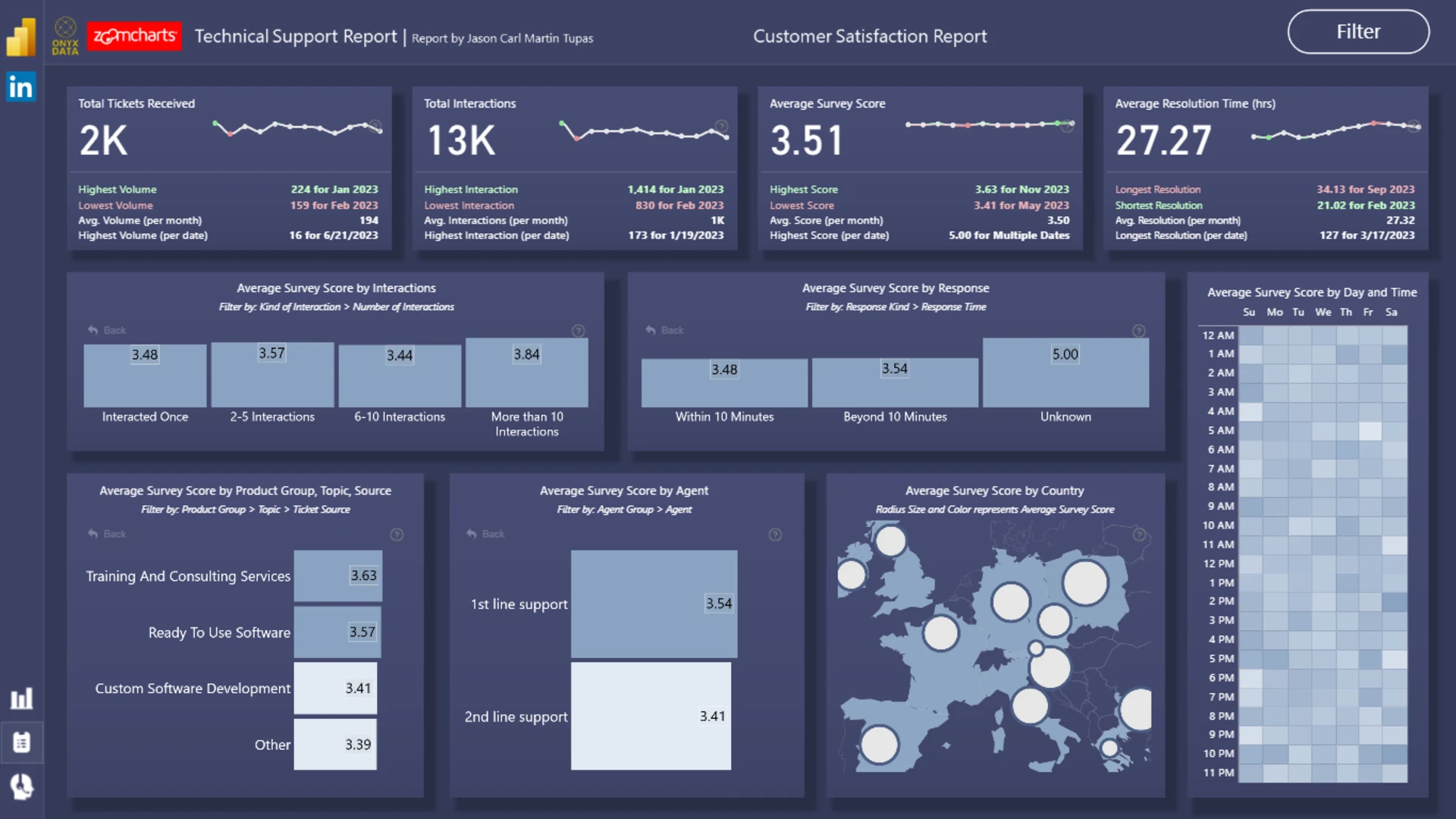Click the Total Tickets Received sparkline chart
1456x819 pixels.
298,128
